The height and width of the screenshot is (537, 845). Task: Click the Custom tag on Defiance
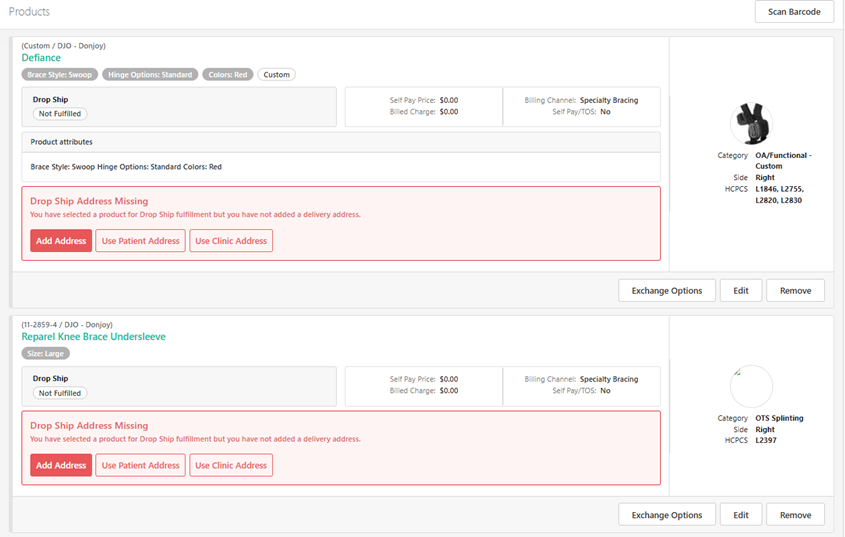[276, 75]
